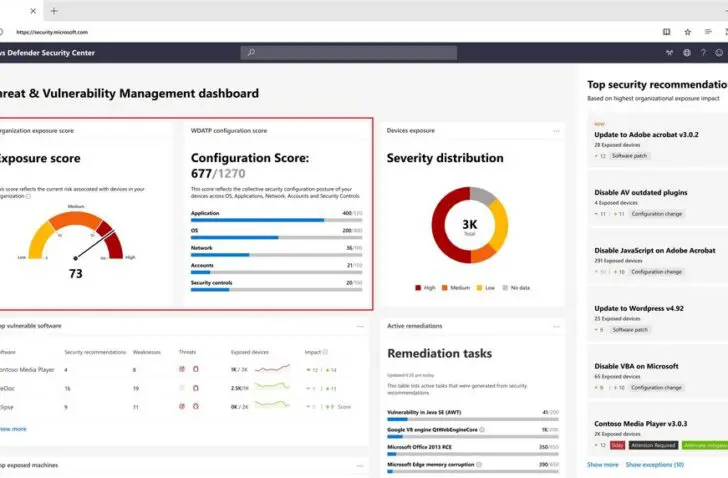Sort by Weaknesses column header
Viewport: 728px width, 478px height.
point(147,352)
